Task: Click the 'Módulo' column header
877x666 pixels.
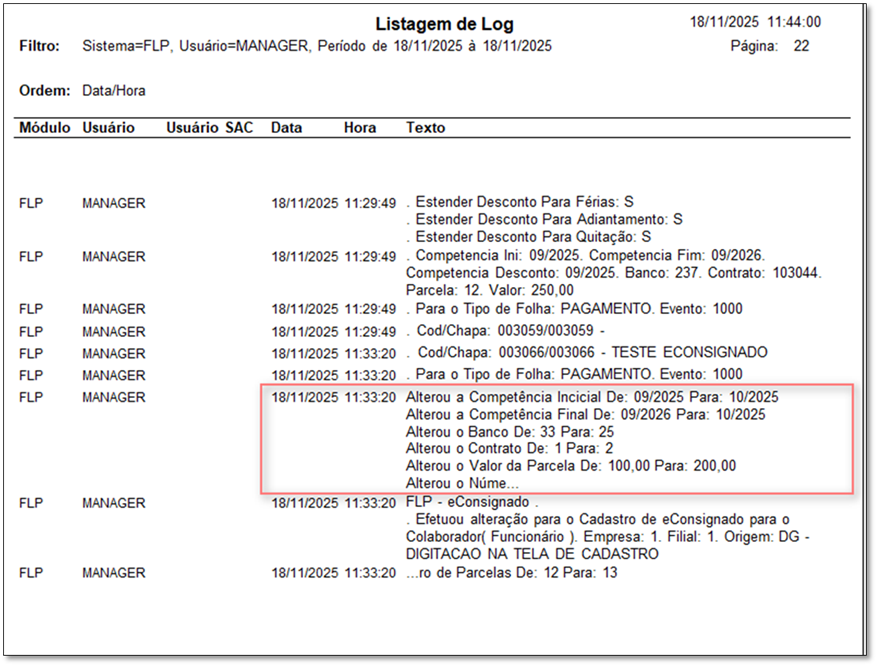Action: pos(45,127)
